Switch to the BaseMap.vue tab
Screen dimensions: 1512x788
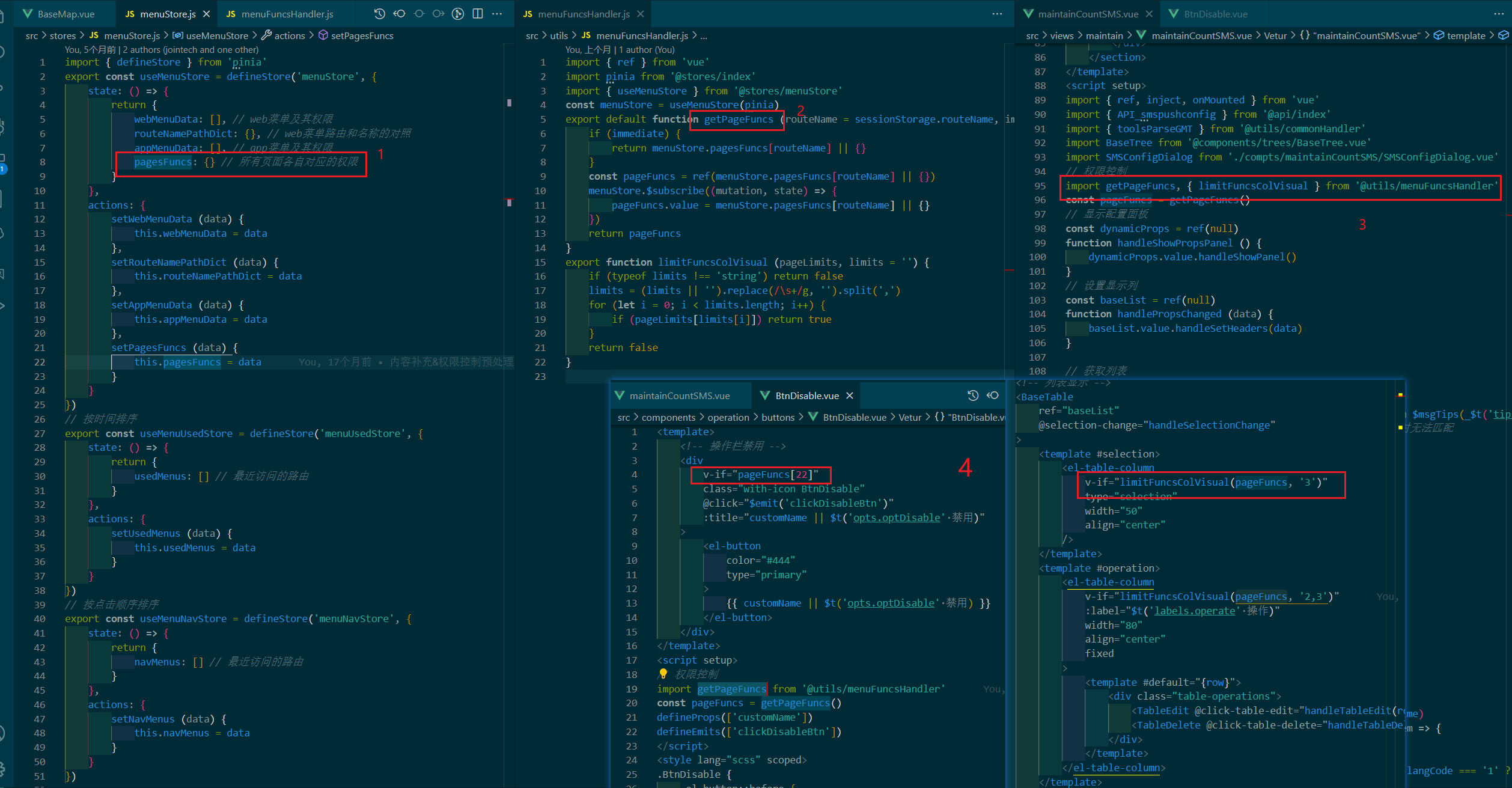tap(66, 14)
